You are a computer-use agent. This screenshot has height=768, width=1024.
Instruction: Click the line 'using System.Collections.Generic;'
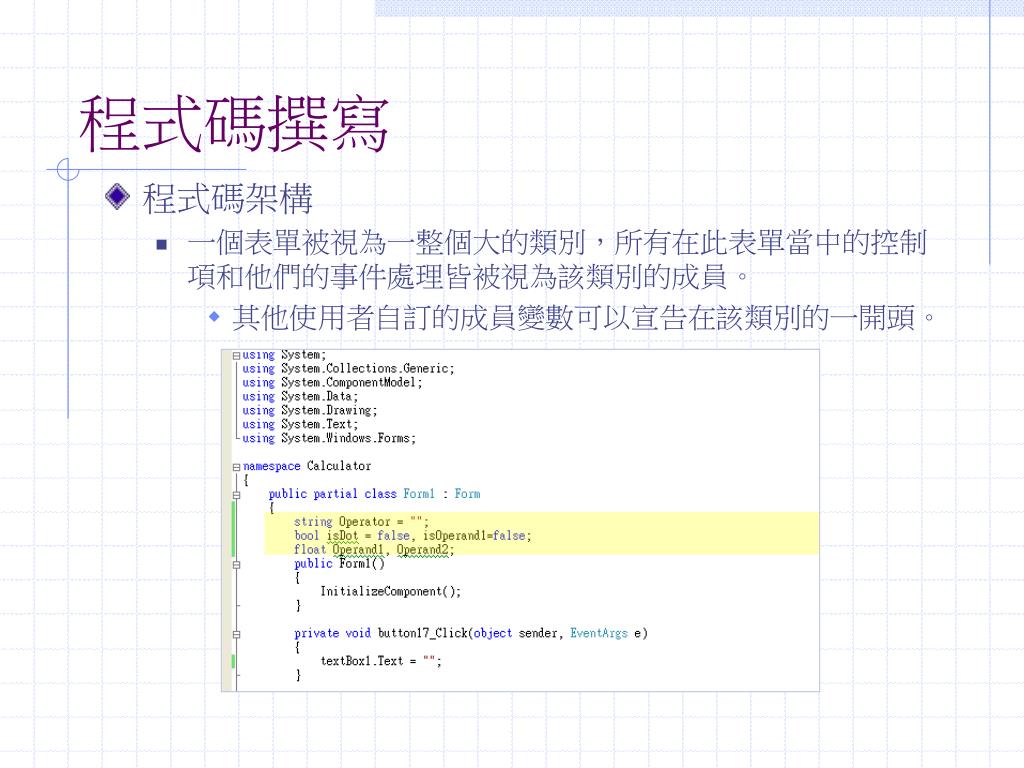(x=348, y=369)
